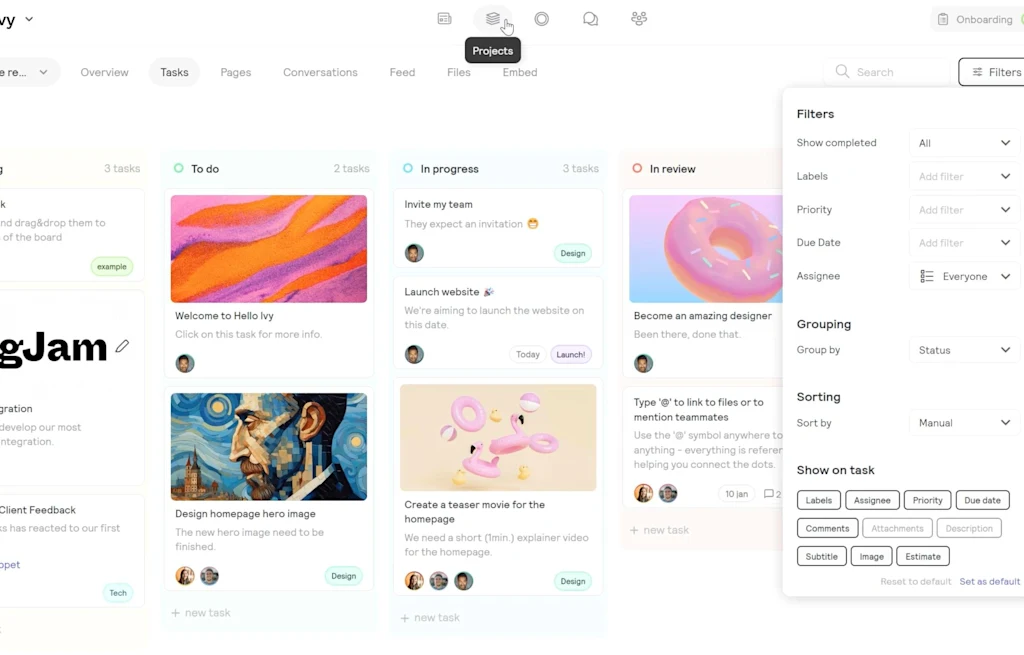Open the Projects stack icon
Image resolution: width=1024 pixels, height=655 pixels.
pyautogui.click(x=493, y=19)
